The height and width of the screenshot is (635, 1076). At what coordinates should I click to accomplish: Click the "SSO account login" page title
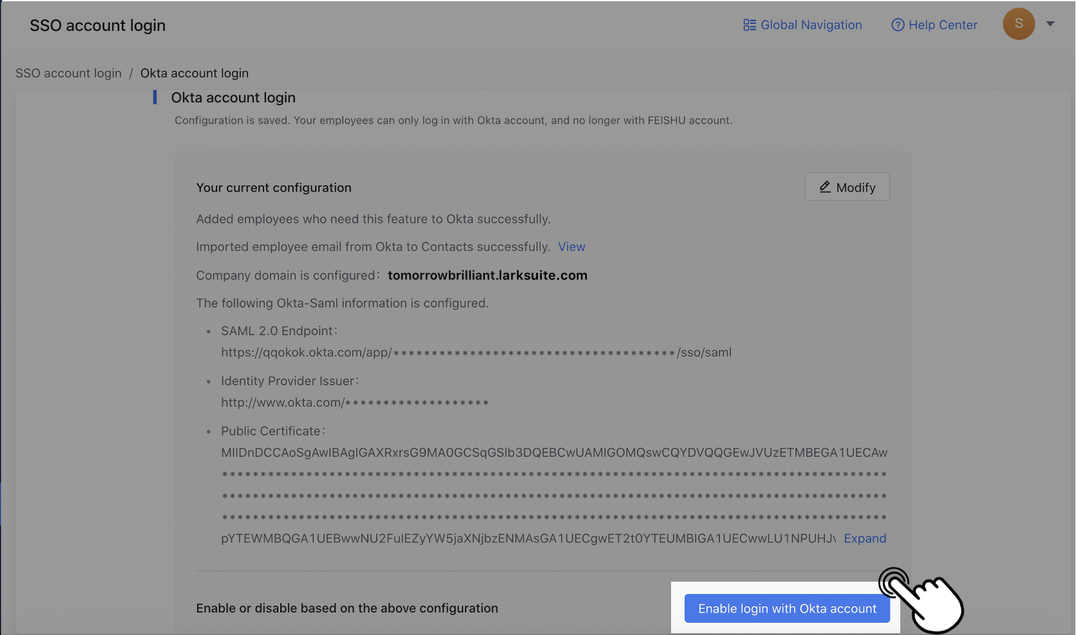point(97,24)
